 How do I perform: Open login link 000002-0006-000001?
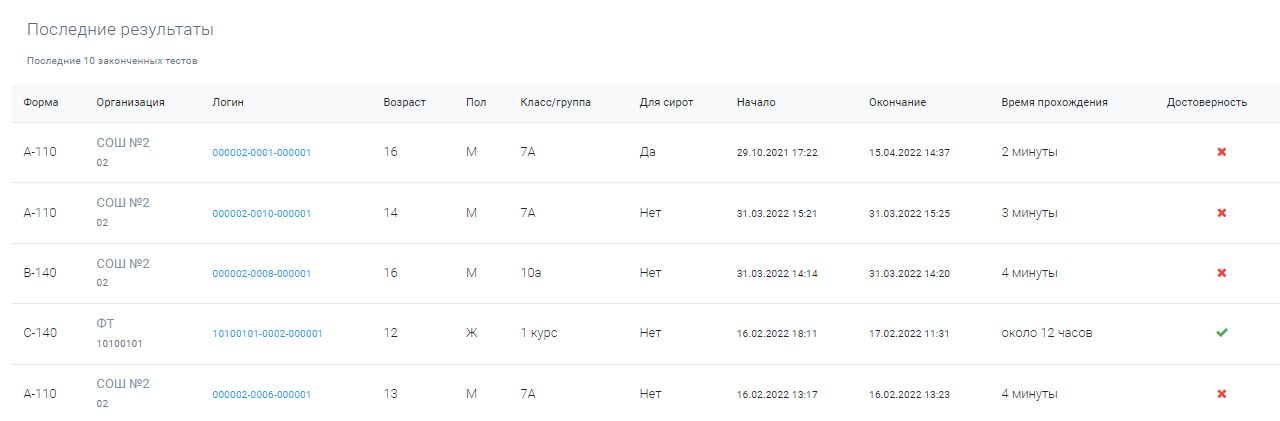tap(261, 394)
